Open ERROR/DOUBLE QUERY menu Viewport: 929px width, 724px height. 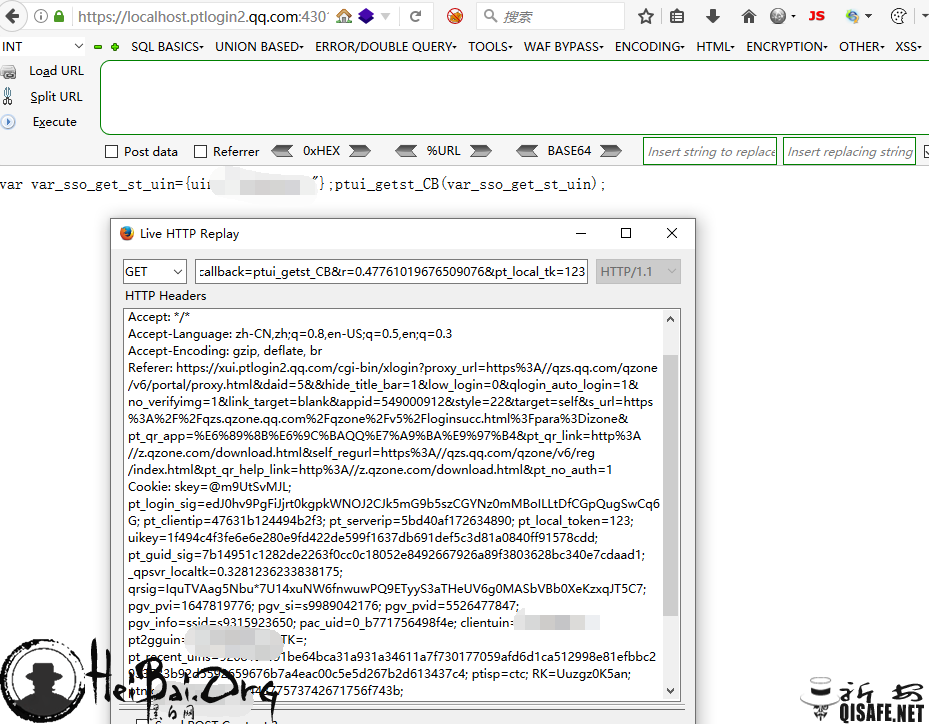(x=386, y=47)
